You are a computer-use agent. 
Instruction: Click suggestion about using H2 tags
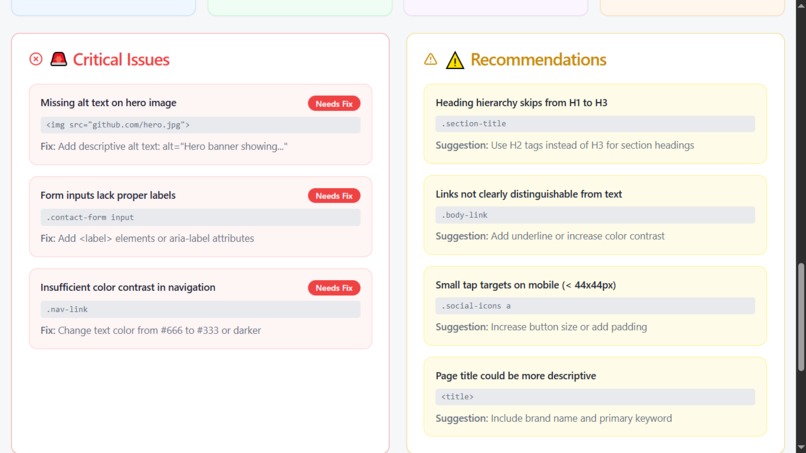[x=565, y=146]
